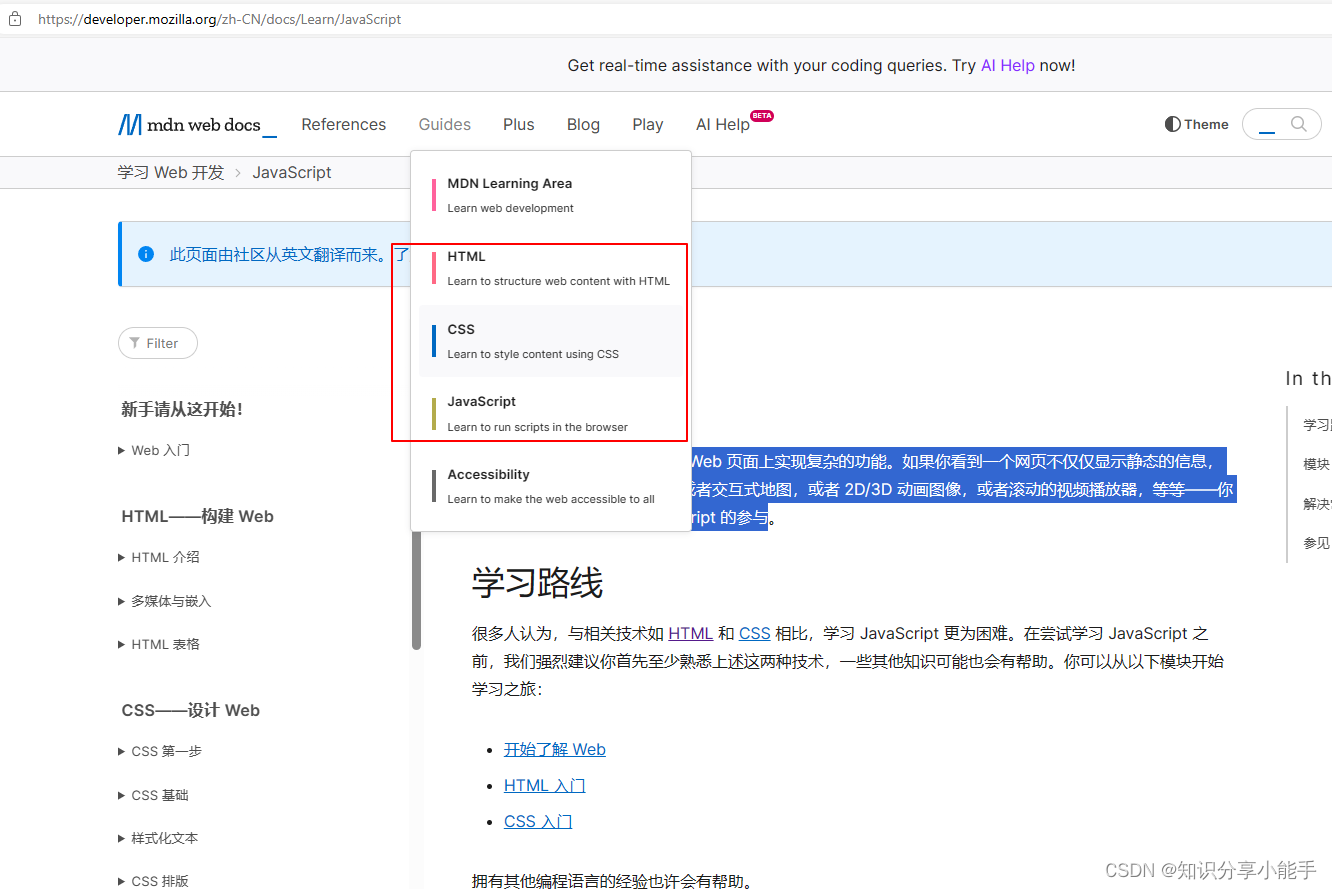Click the MDN web docs logo
The image size is (1332, 889).
tap(197, 125)
